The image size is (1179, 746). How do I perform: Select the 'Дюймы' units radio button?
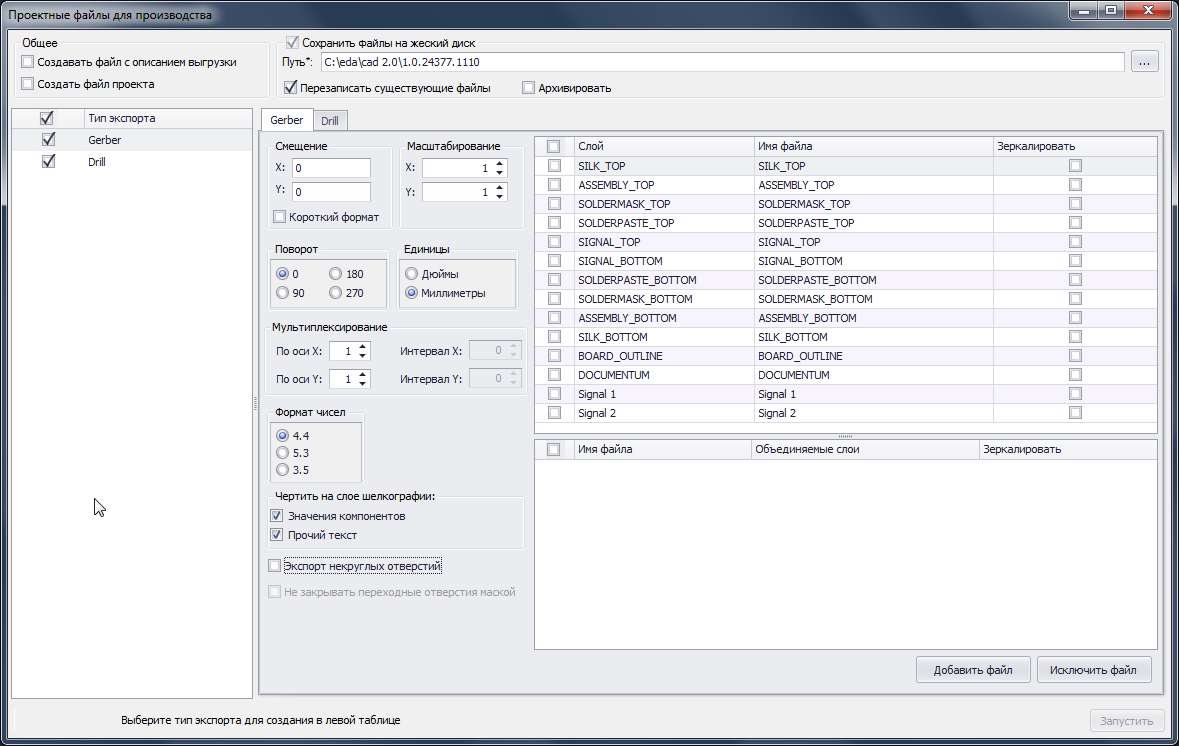(x=411, y=274)
